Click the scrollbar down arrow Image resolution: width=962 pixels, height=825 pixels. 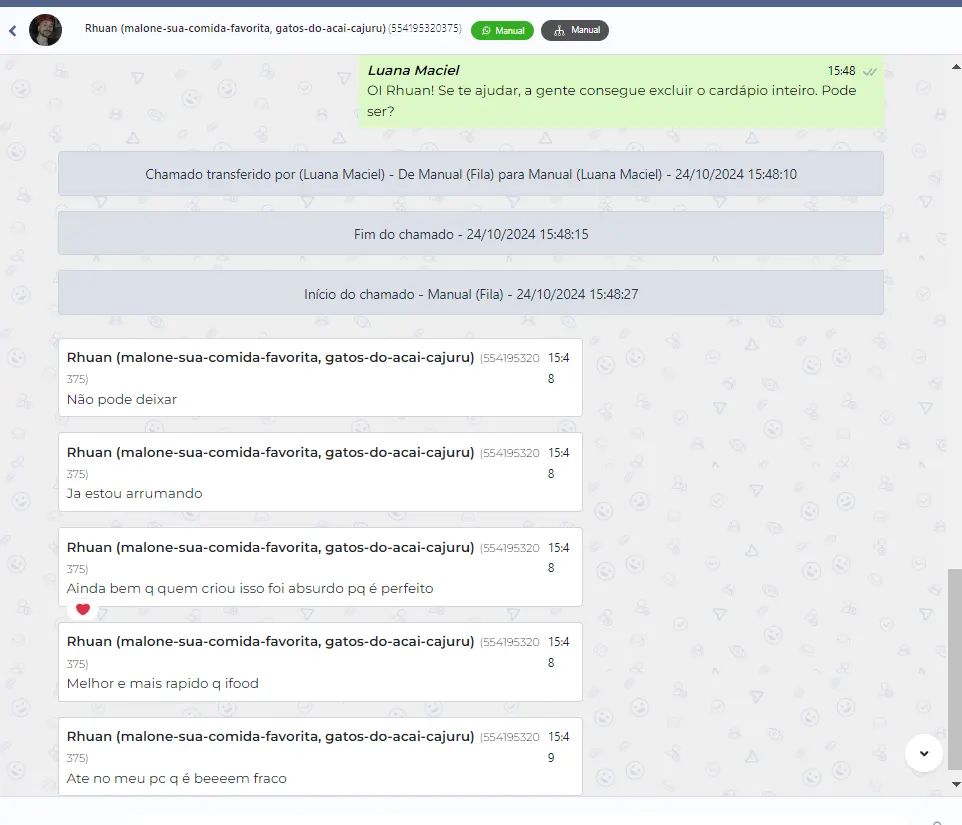pos(955,784)
